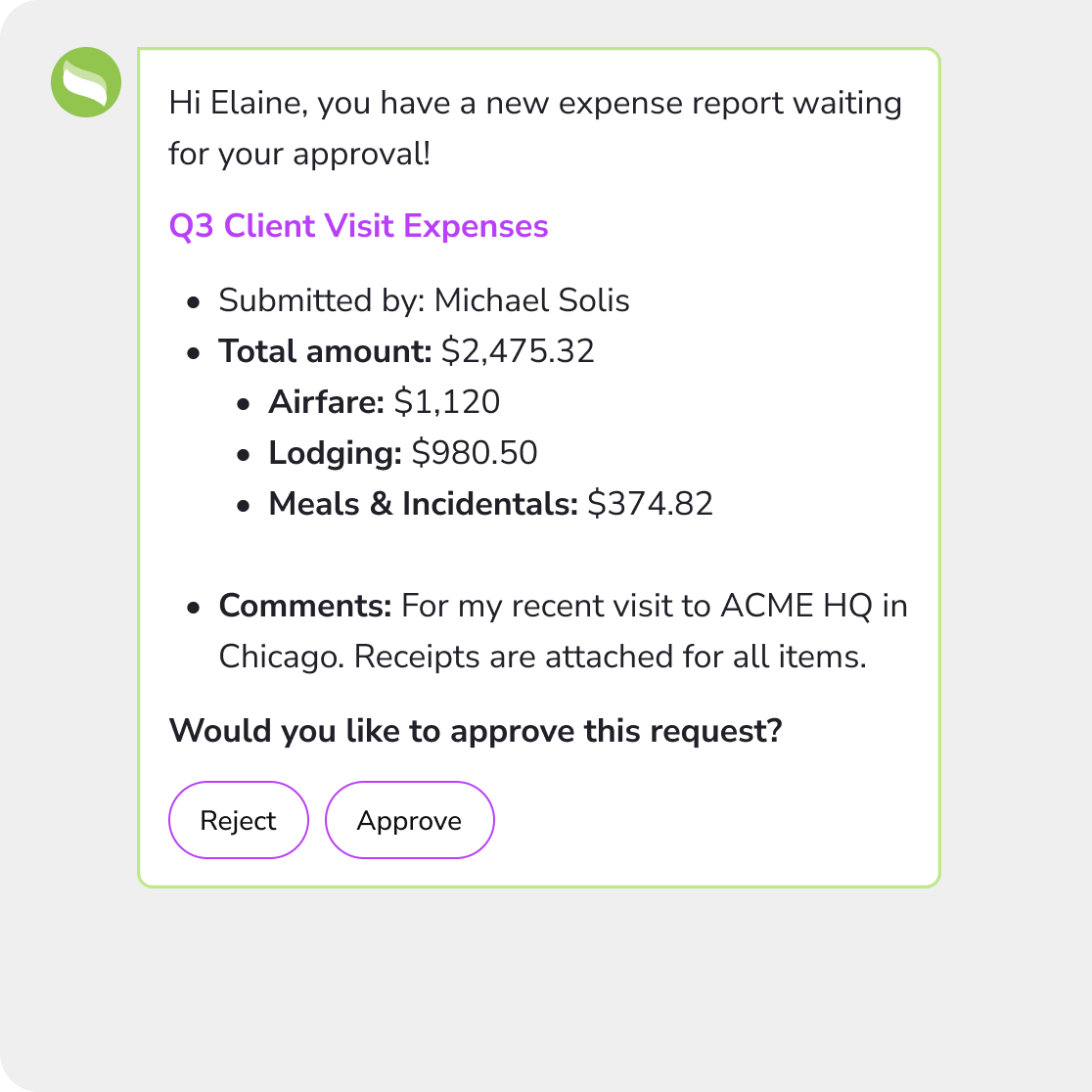
Task: Click the bold Airfare label
Action: (x=326, y=402)
